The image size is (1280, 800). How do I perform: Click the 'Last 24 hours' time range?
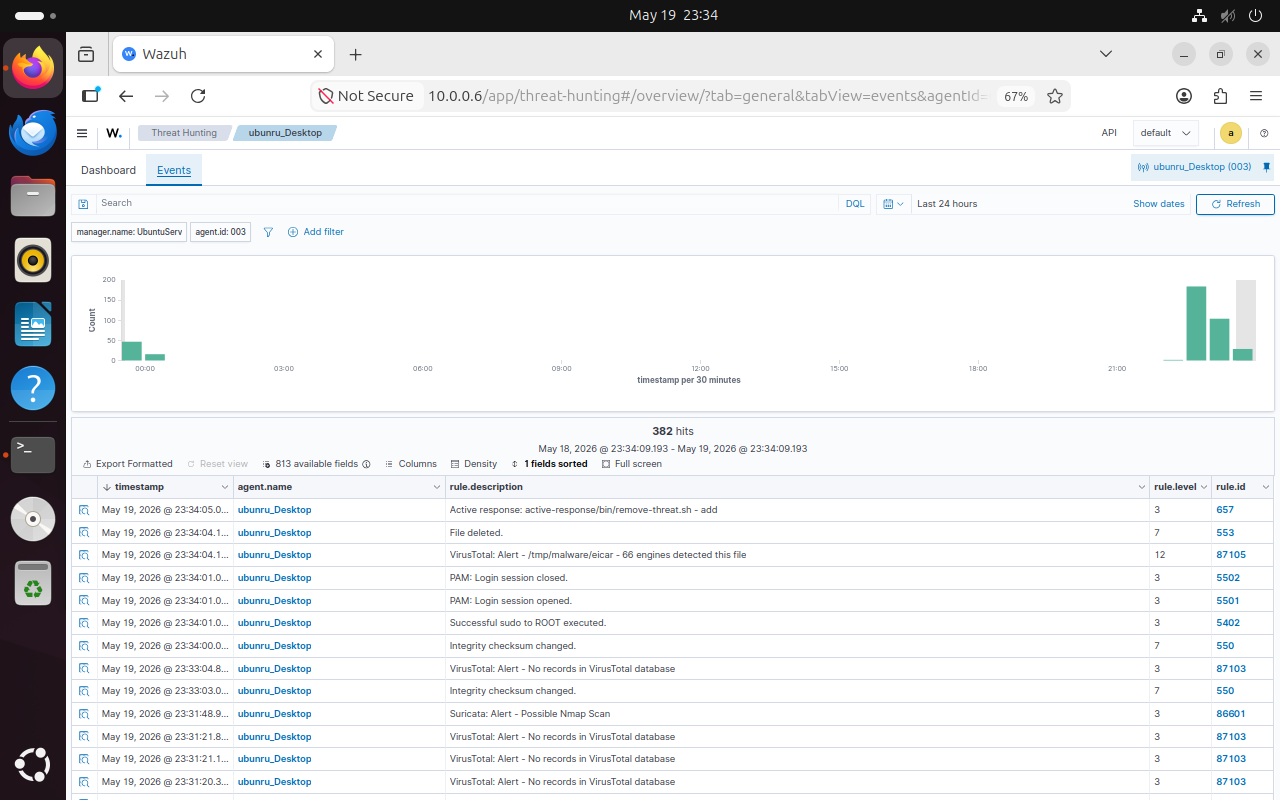(x=947, y=204)
